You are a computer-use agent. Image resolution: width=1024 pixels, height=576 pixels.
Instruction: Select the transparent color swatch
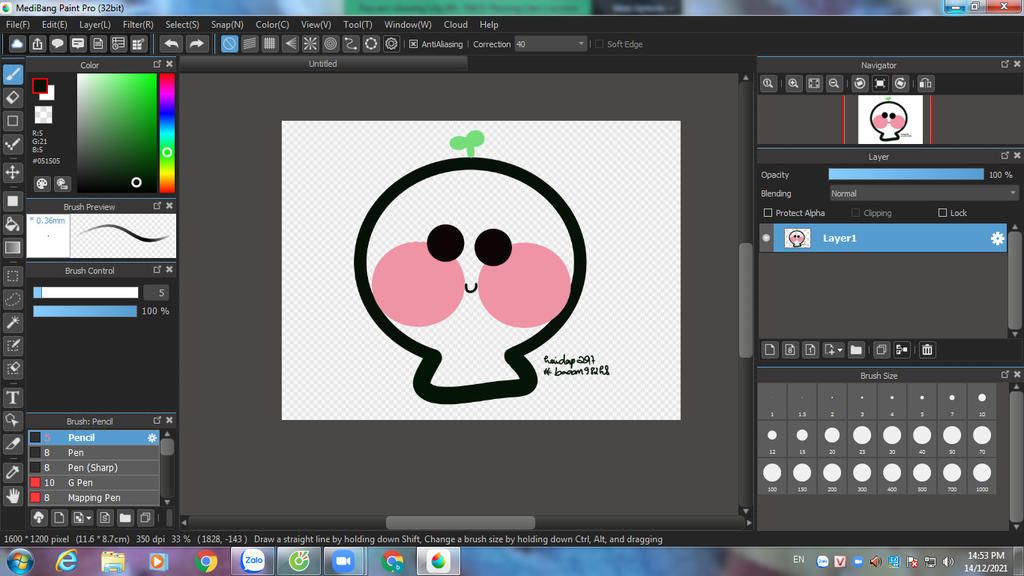click(x=43, y=115)
